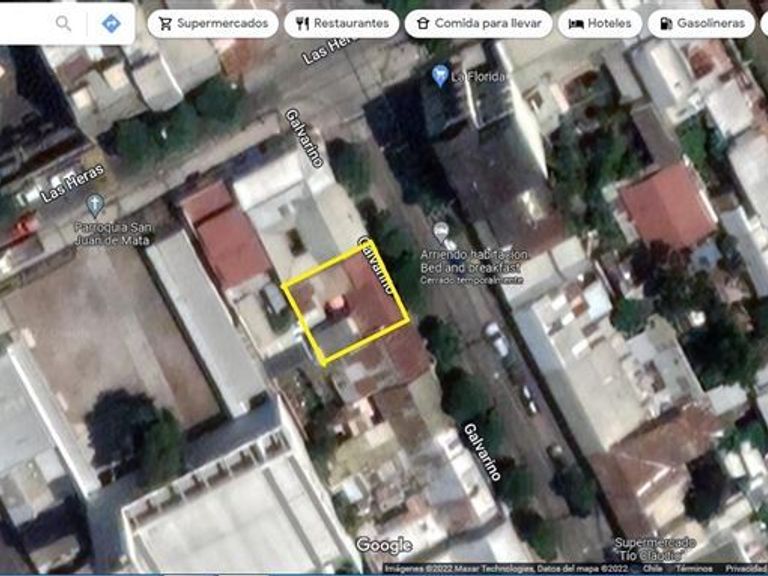This screenshot has height=576, width=768.
Task: Click Arriendo habitacion Bed and breakfast label
Action: click(x=474, y=261)
